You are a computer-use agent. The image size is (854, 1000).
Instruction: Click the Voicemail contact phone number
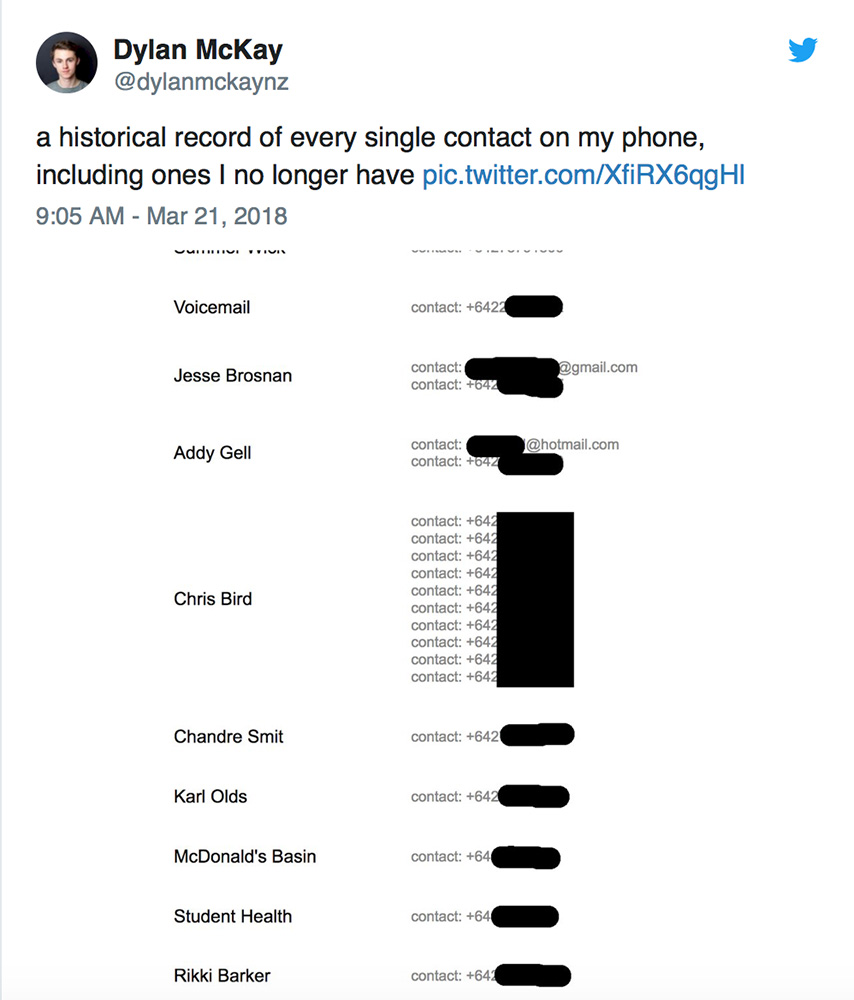(x=486, y=307)
